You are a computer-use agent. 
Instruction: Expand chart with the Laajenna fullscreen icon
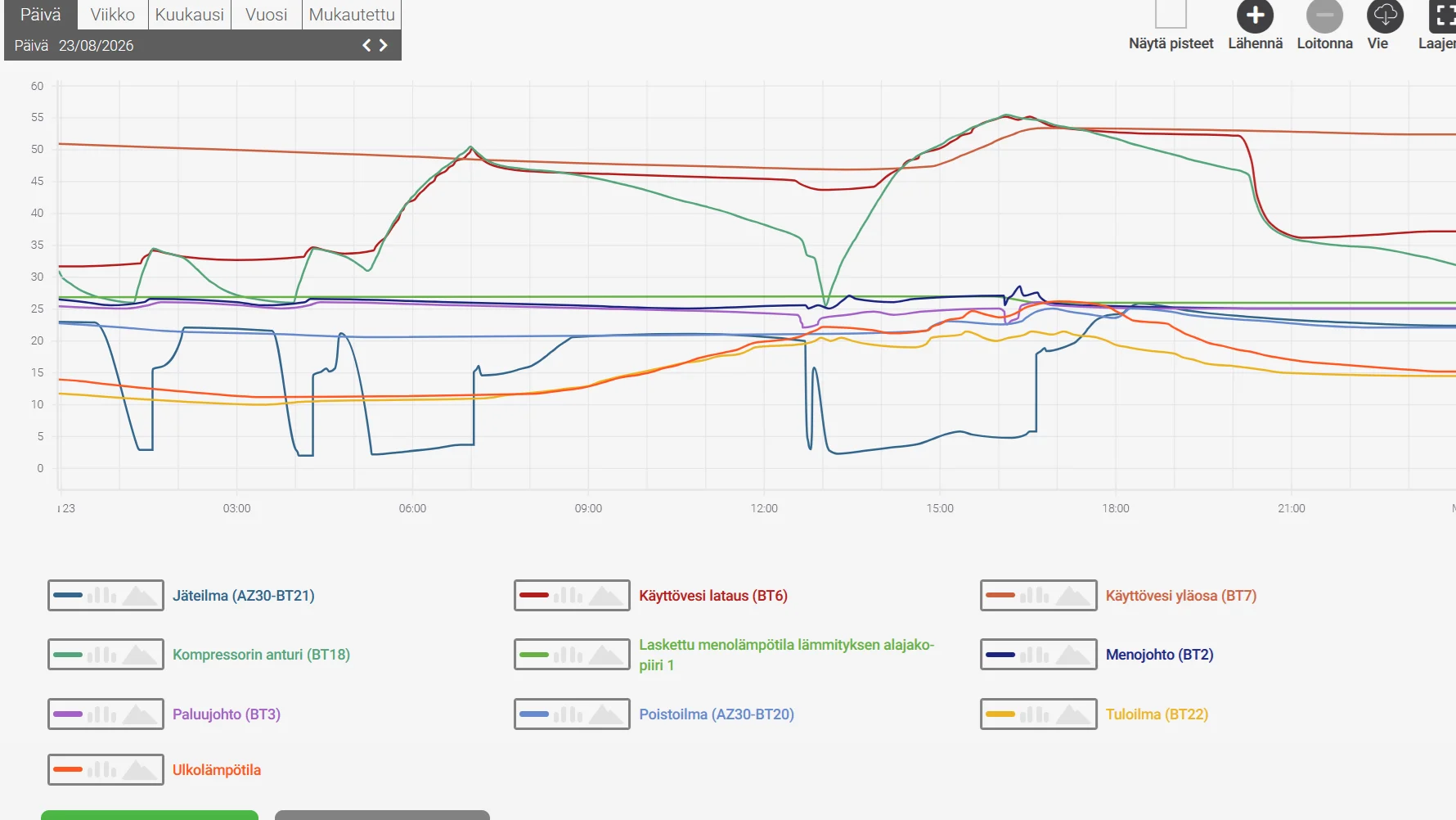(x=1443, y=16)
